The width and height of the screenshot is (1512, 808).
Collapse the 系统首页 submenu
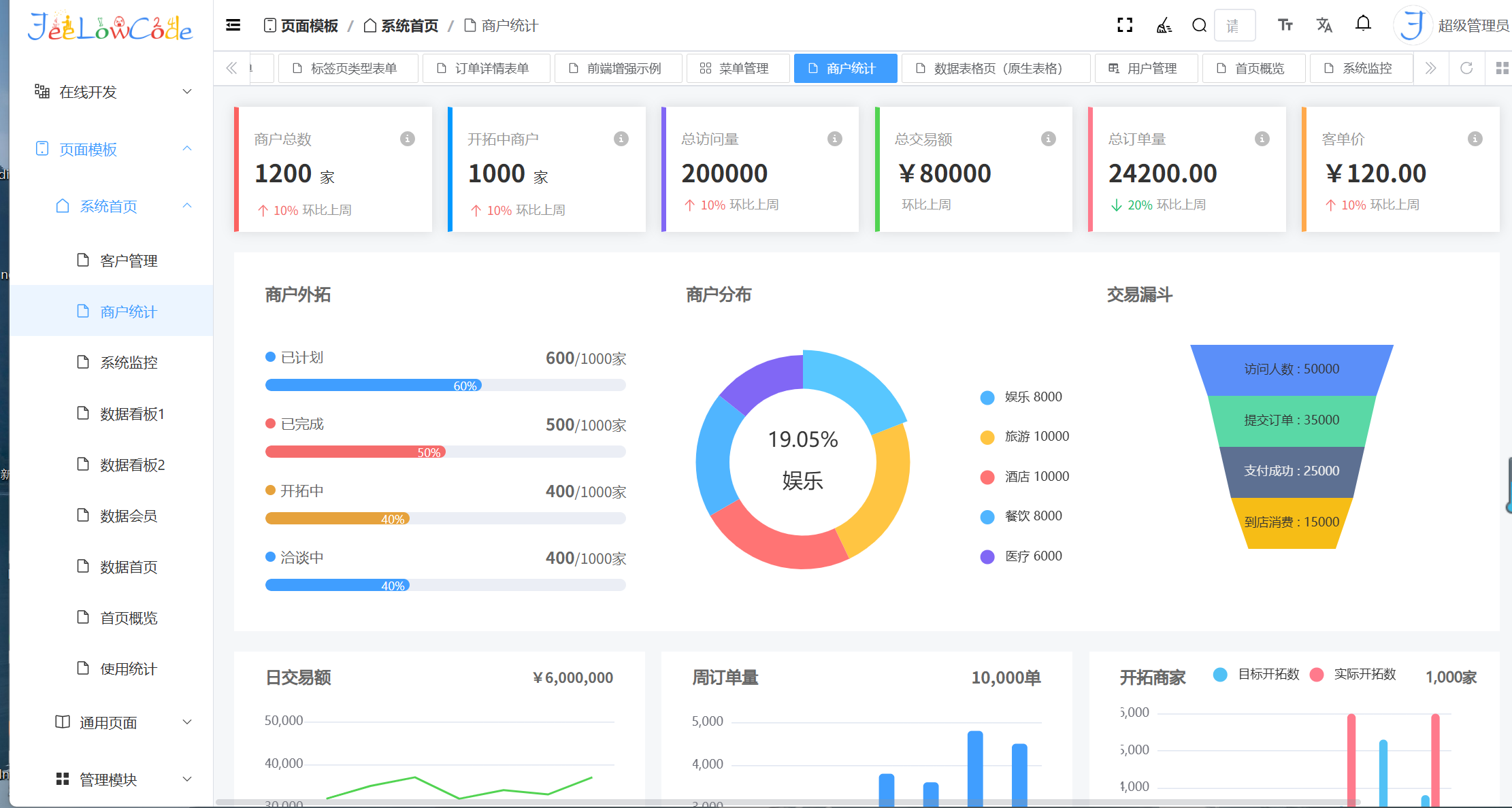[113, 206]
